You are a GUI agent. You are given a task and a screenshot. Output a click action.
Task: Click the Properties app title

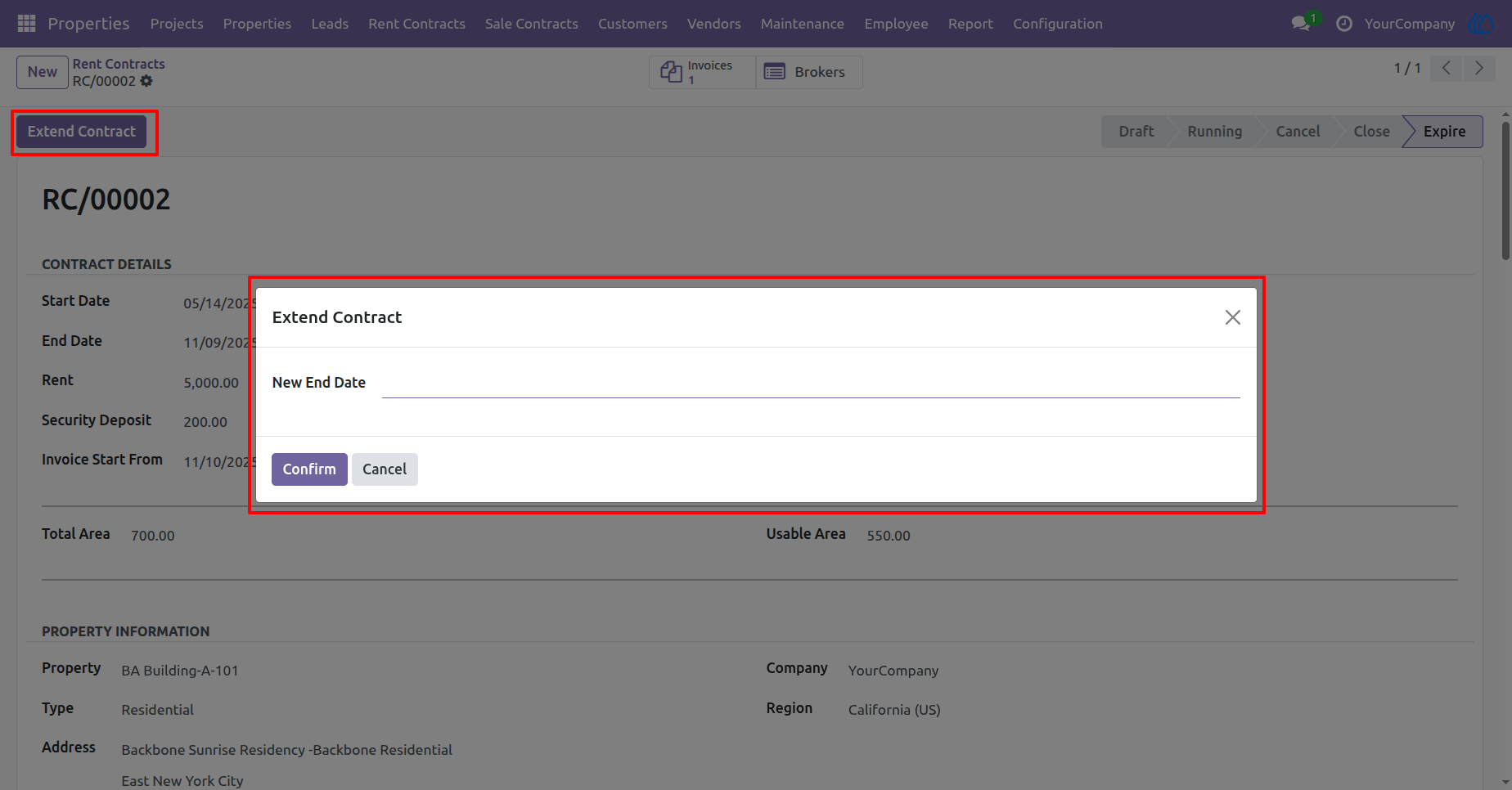tap(88, 24)
